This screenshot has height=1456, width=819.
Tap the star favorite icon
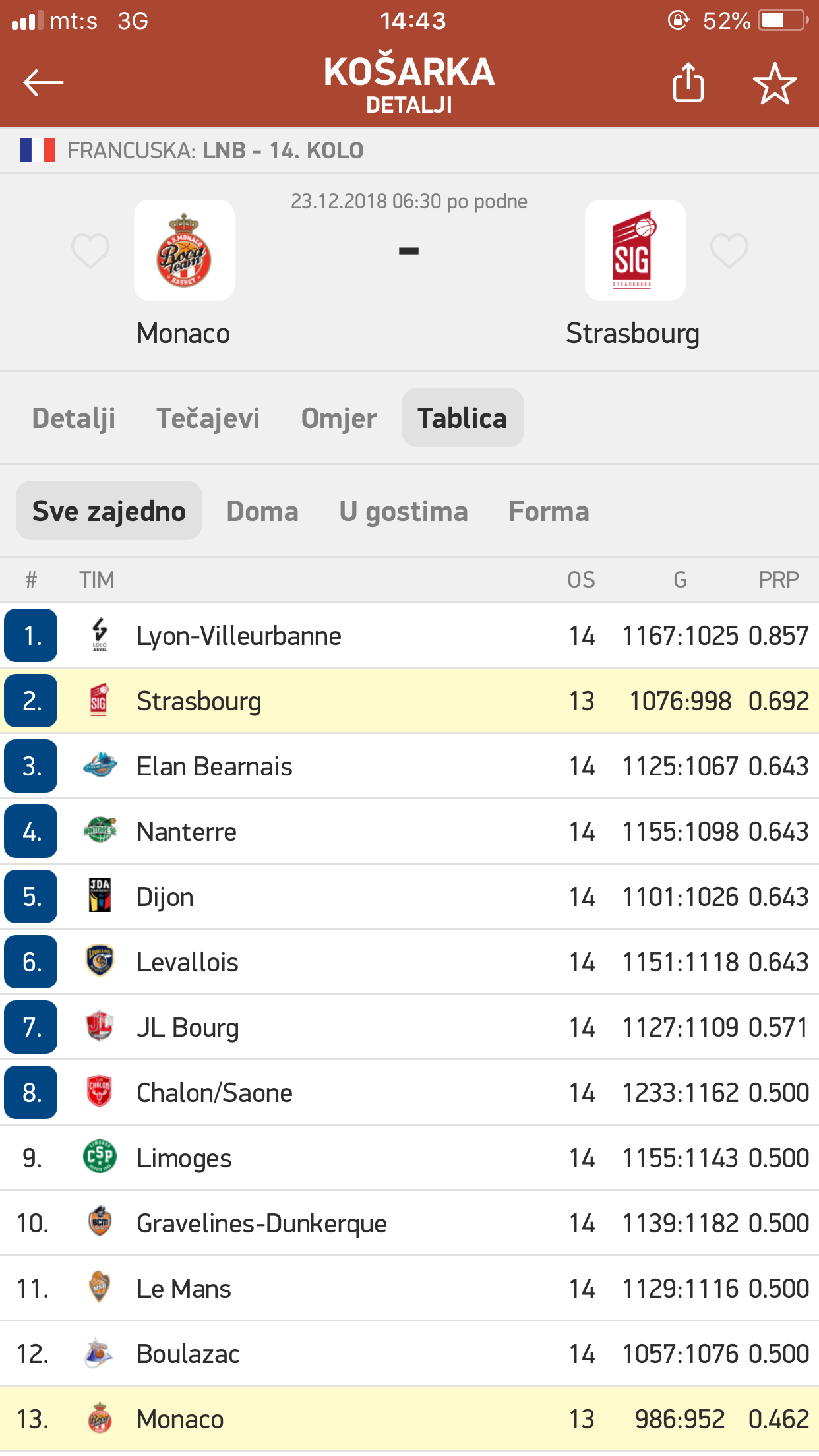pyautogui.click(x=775, y=84)
